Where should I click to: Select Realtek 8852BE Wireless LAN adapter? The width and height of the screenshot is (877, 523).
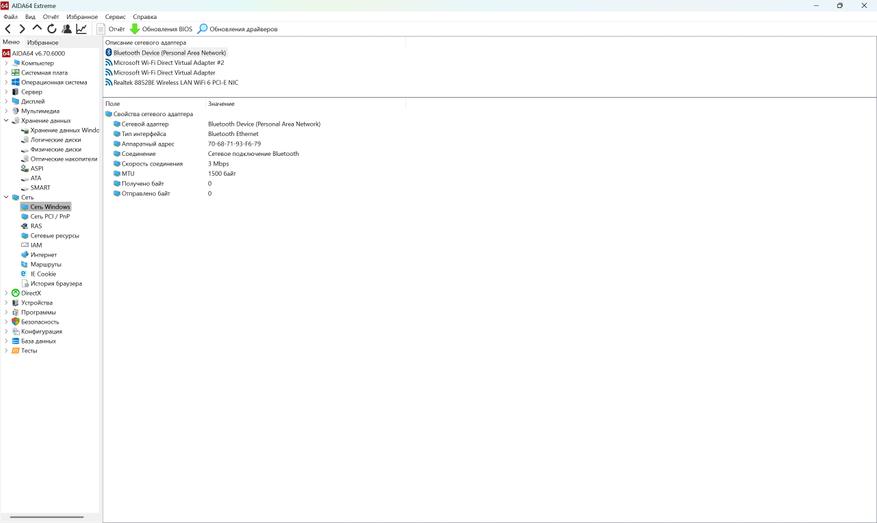tap(172, 82)
